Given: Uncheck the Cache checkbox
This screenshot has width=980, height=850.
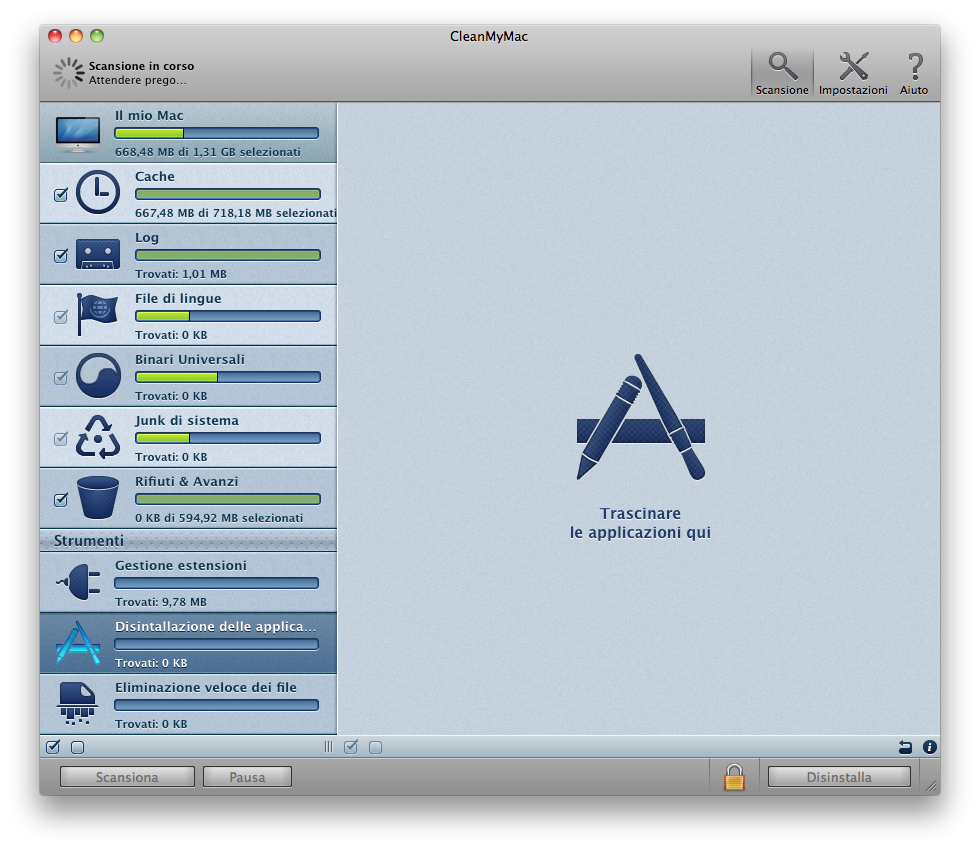Looking at the screenshot, I should click(x=60, y=194).
